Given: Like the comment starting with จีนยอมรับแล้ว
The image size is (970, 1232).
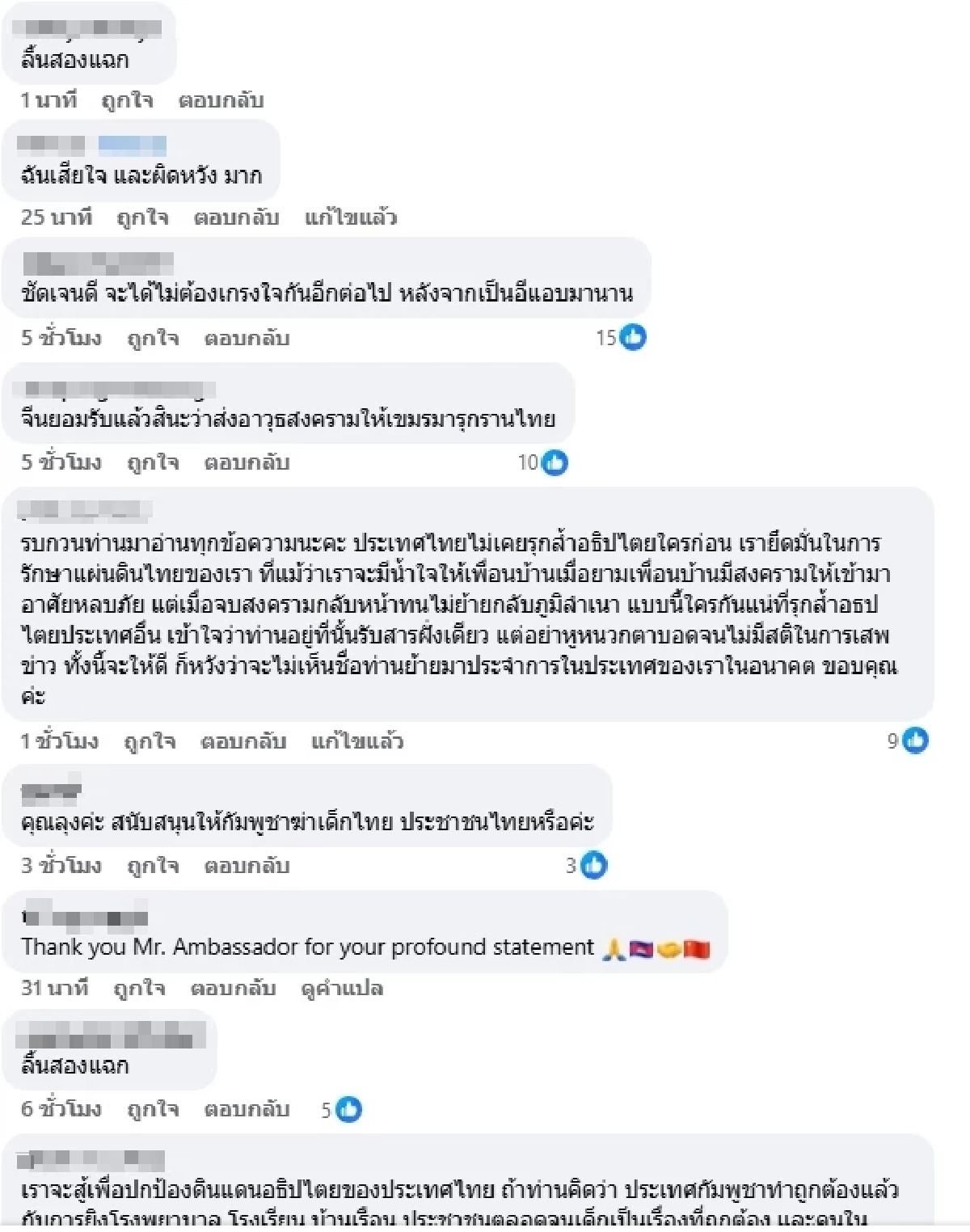Looking at the screenshot, I should pos(153,462).
